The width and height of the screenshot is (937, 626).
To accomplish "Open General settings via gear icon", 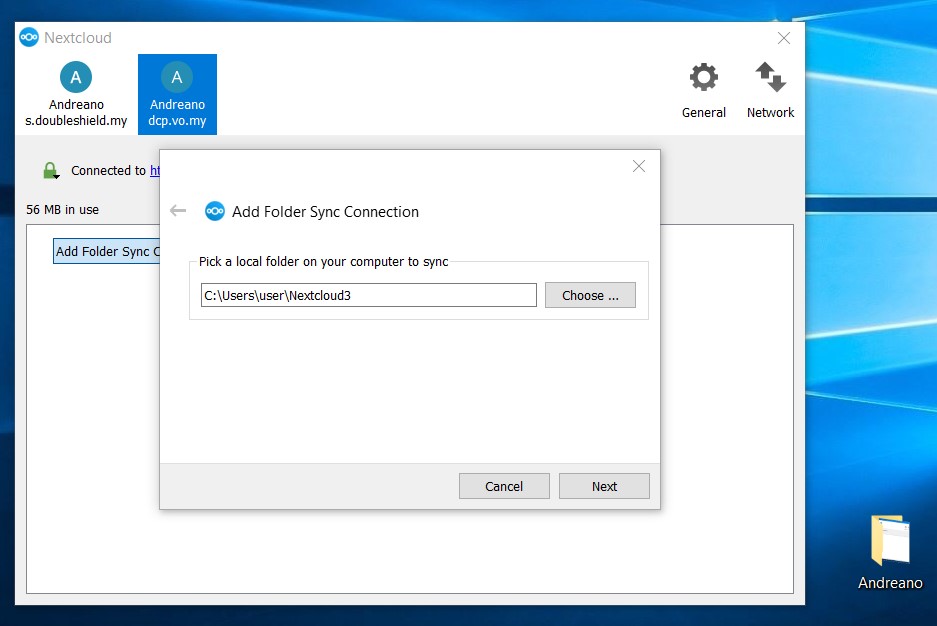I will pyautogui.click(x=703, y=78).
